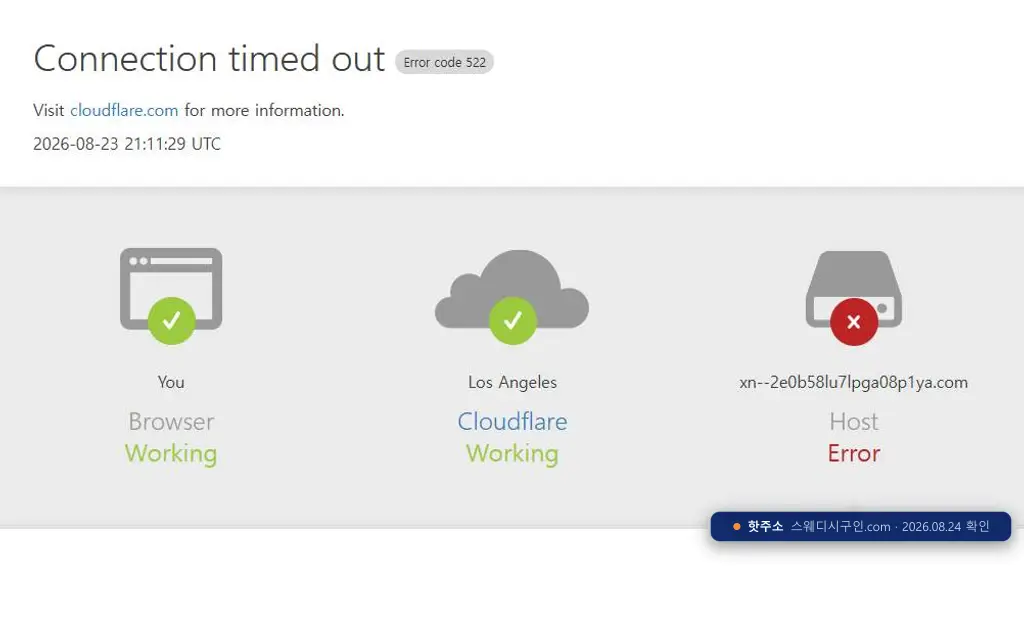Click the 'You' label
1024x640 pixels.
click(171, 382)
